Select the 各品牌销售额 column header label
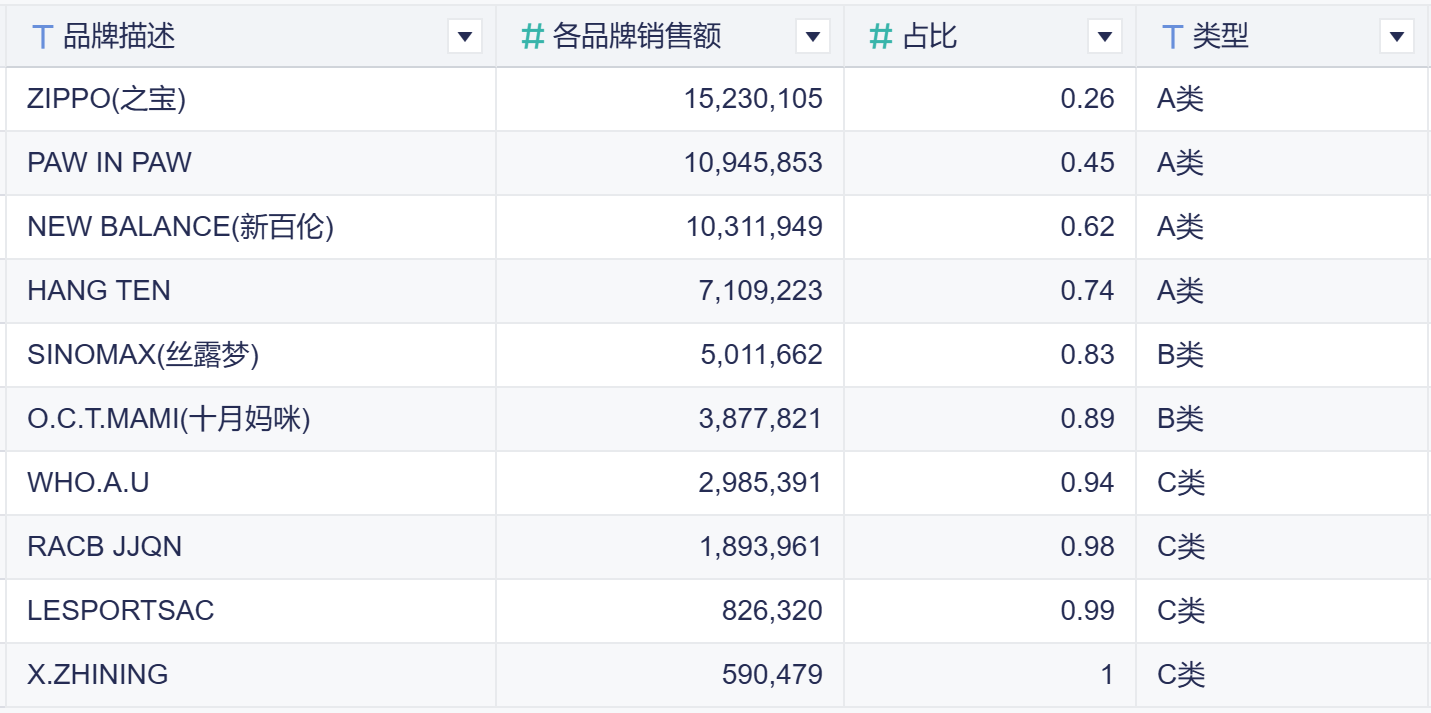 pyautogui.click(x=637, y=37)
